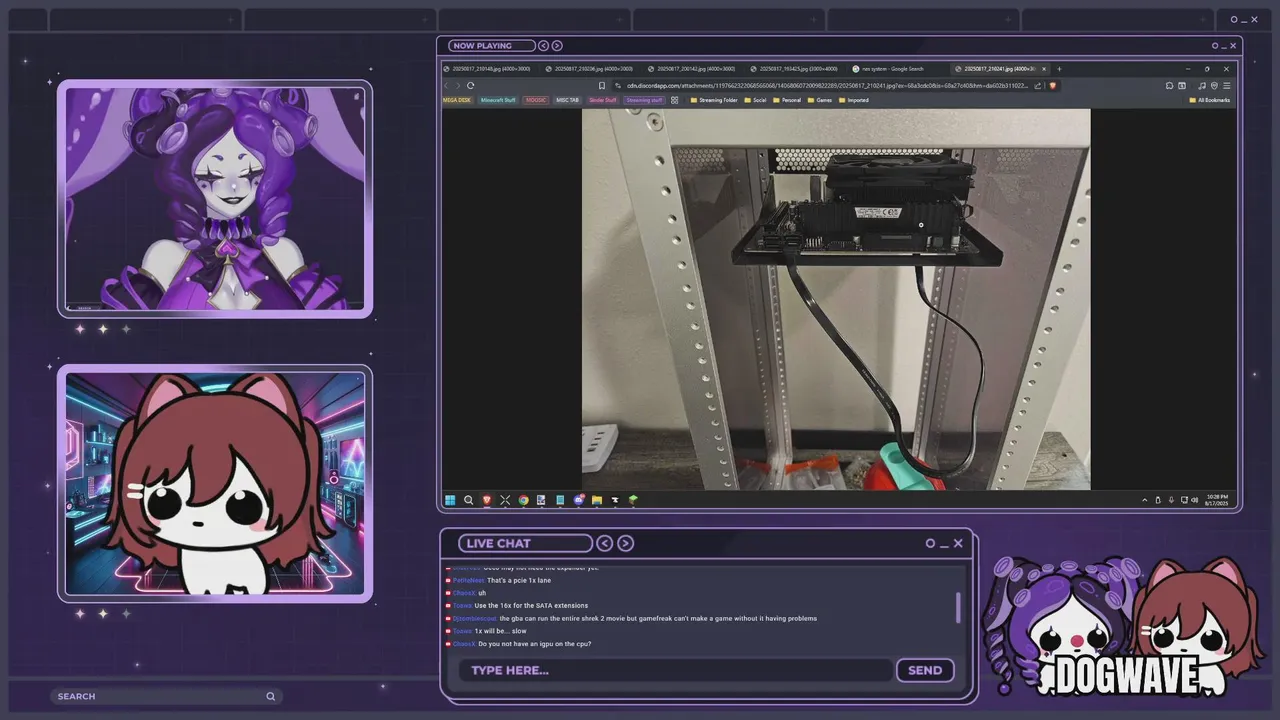Click the taskbar search magnifier
Image resolution: width=1280 pixels, height=720 pixels.
coord(468,500)
